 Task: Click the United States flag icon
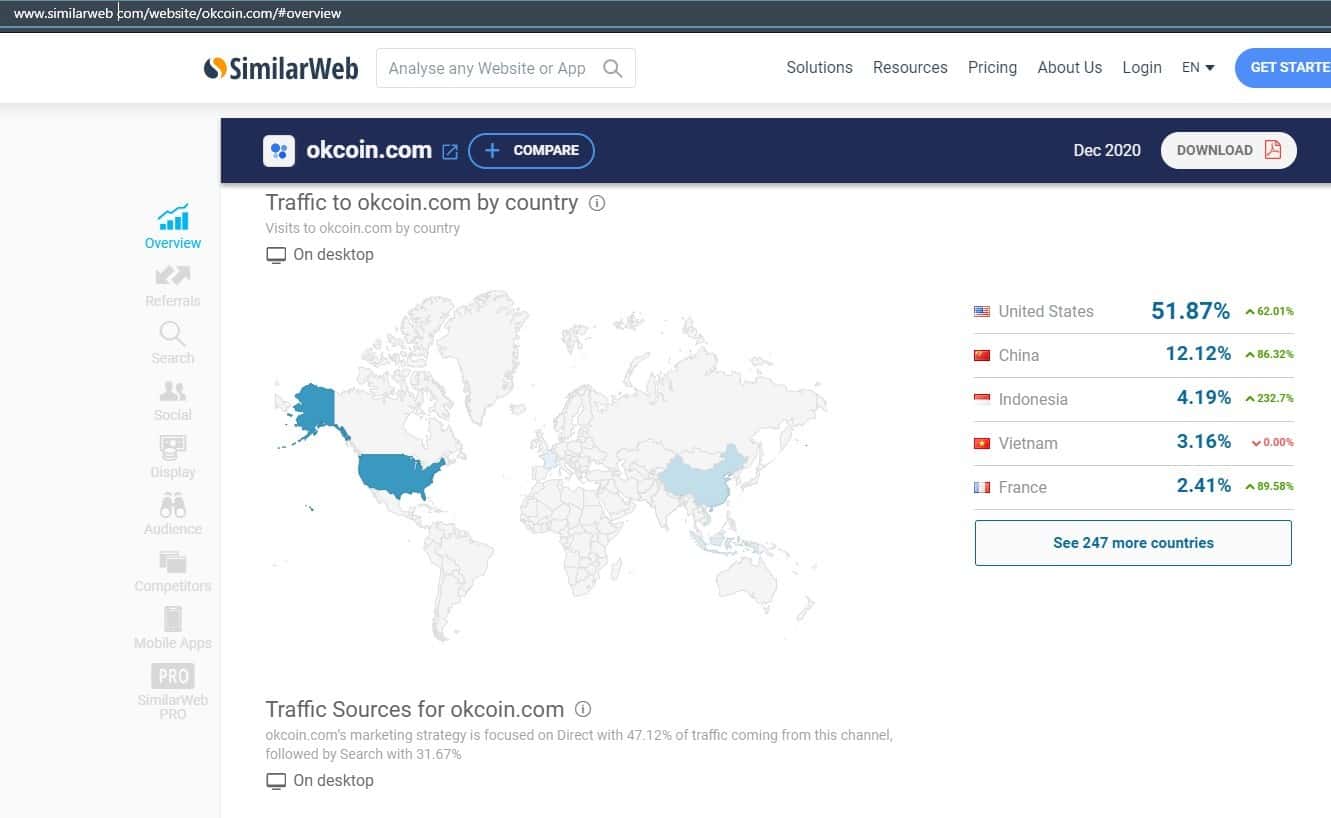coord(982,311)
